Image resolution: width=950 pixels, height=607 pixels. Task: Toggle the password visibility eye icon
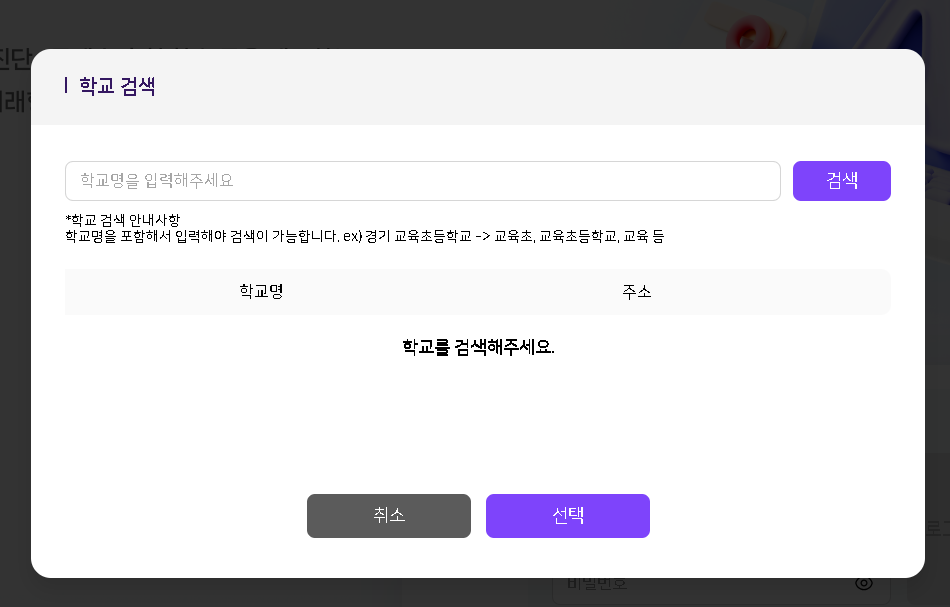pyautogui.click(x=864, y=584)
